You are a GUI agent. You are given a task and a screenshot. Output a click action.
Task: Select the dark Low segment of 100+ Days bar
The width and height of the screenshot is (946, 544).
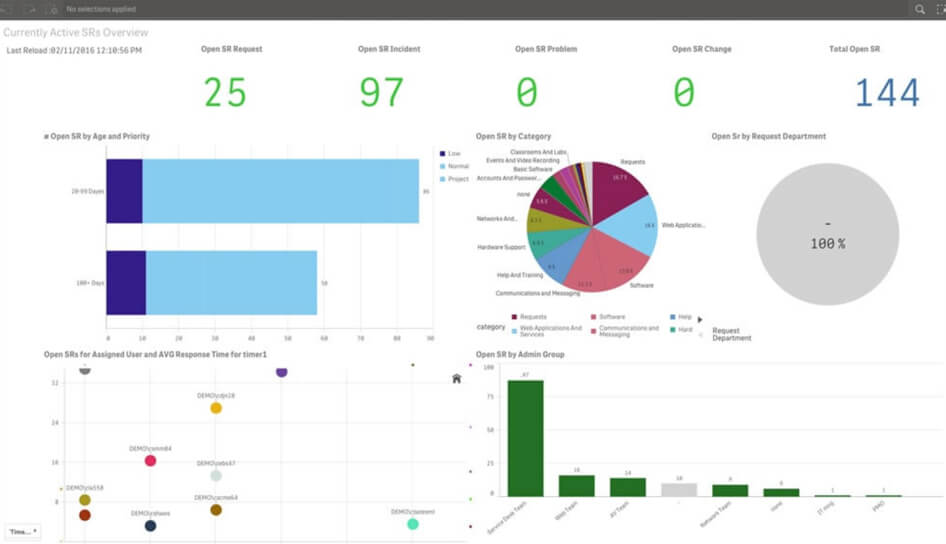126,283
